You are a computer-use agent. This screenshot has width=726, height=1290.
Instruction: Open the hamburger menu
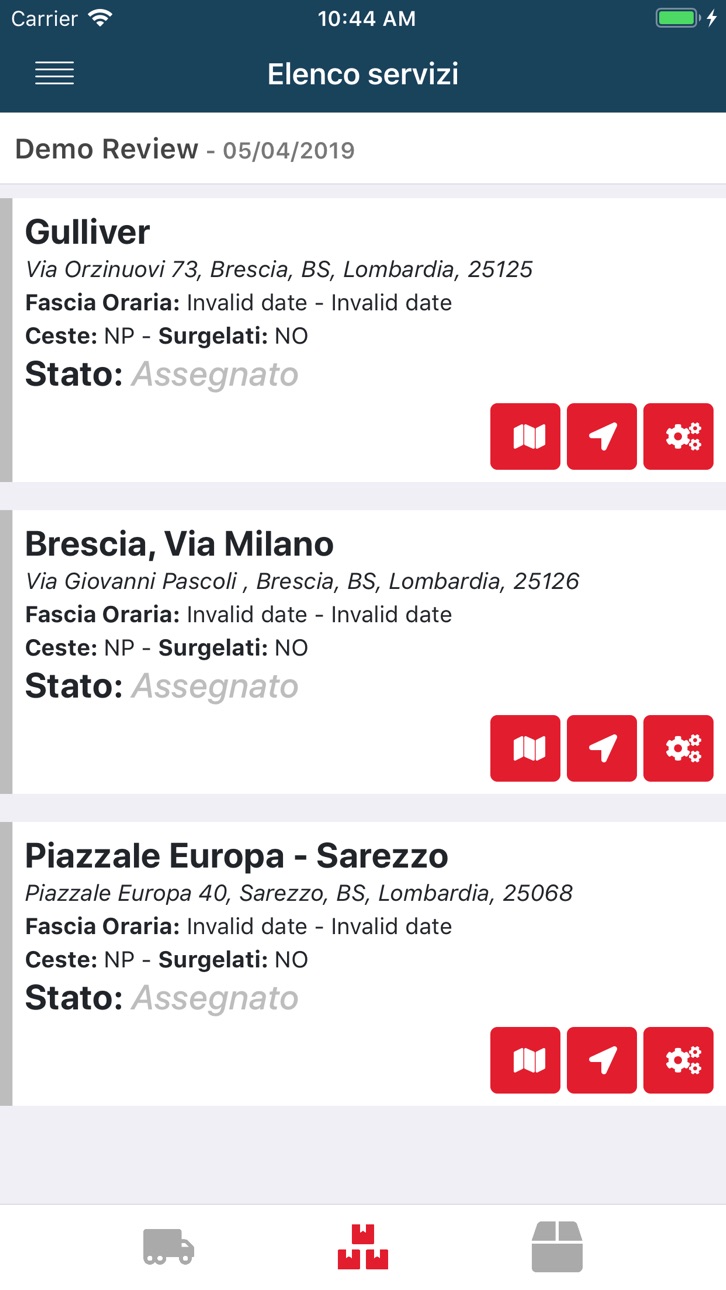[x=54, y=73]
